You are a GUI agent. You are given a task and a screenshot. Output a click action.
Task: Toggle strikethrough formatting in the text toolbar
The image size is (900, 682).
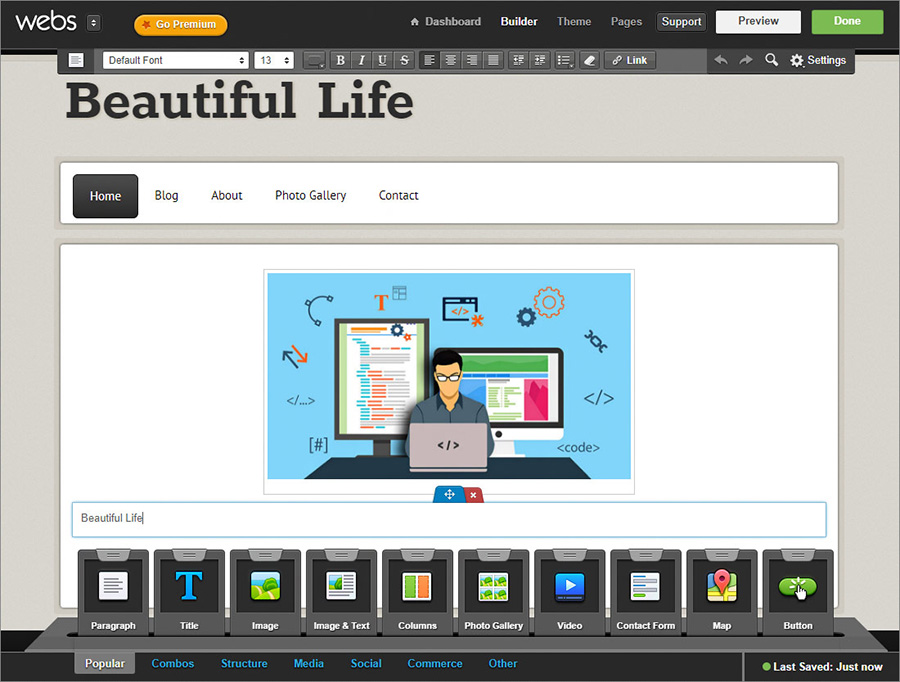404,60
